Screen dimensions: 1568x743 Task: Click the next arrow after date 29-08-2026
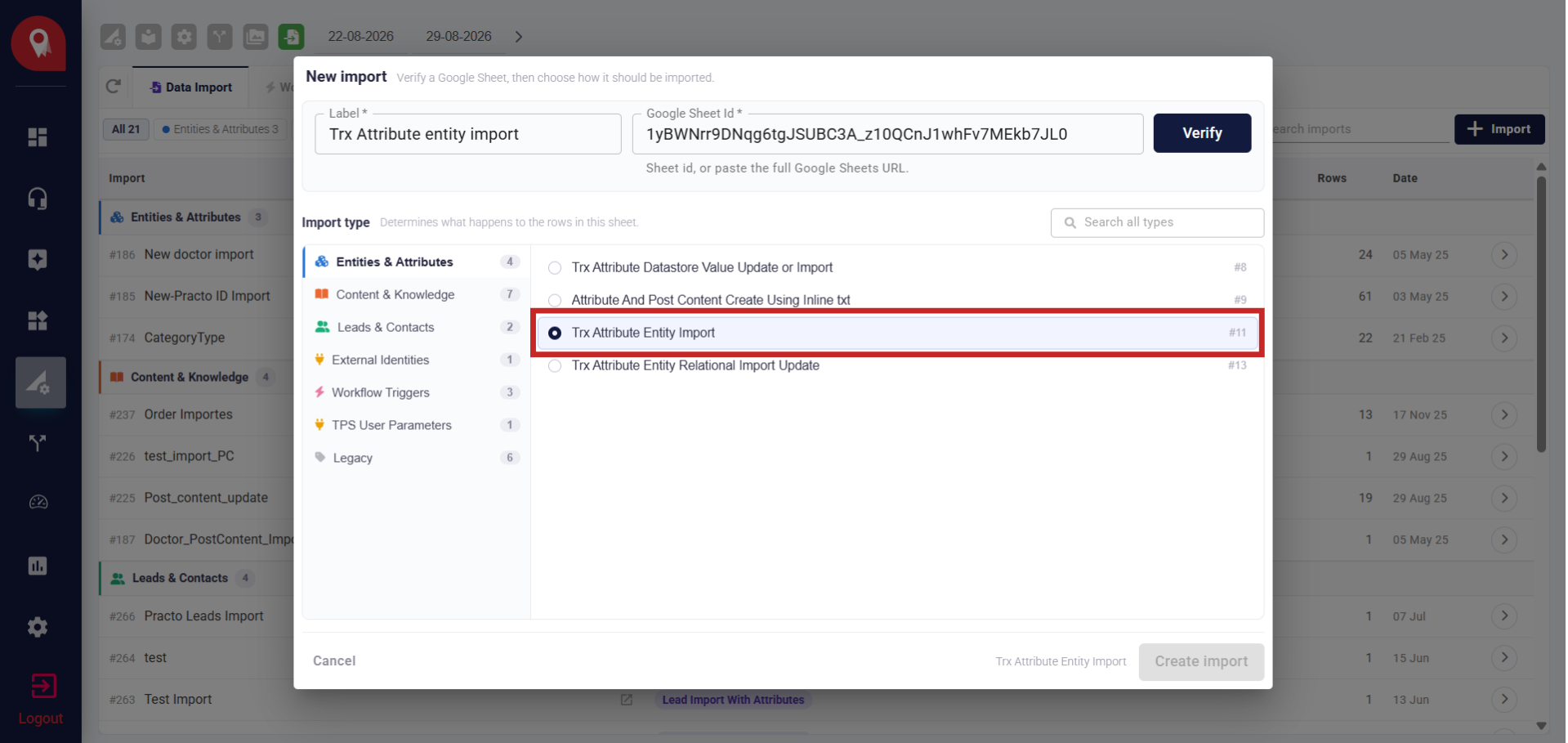click(x=519, y=37)
